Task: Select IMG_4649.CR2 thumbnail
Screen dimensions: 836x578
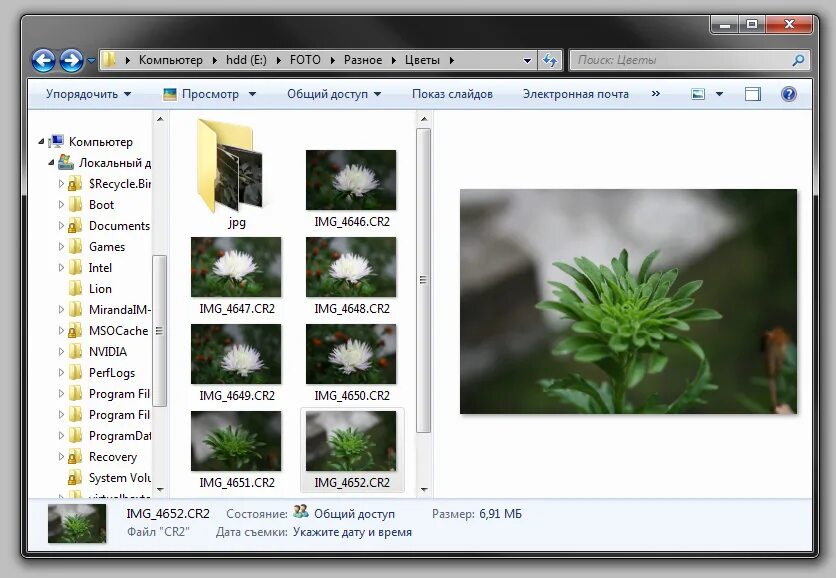Action: [236, 354]
